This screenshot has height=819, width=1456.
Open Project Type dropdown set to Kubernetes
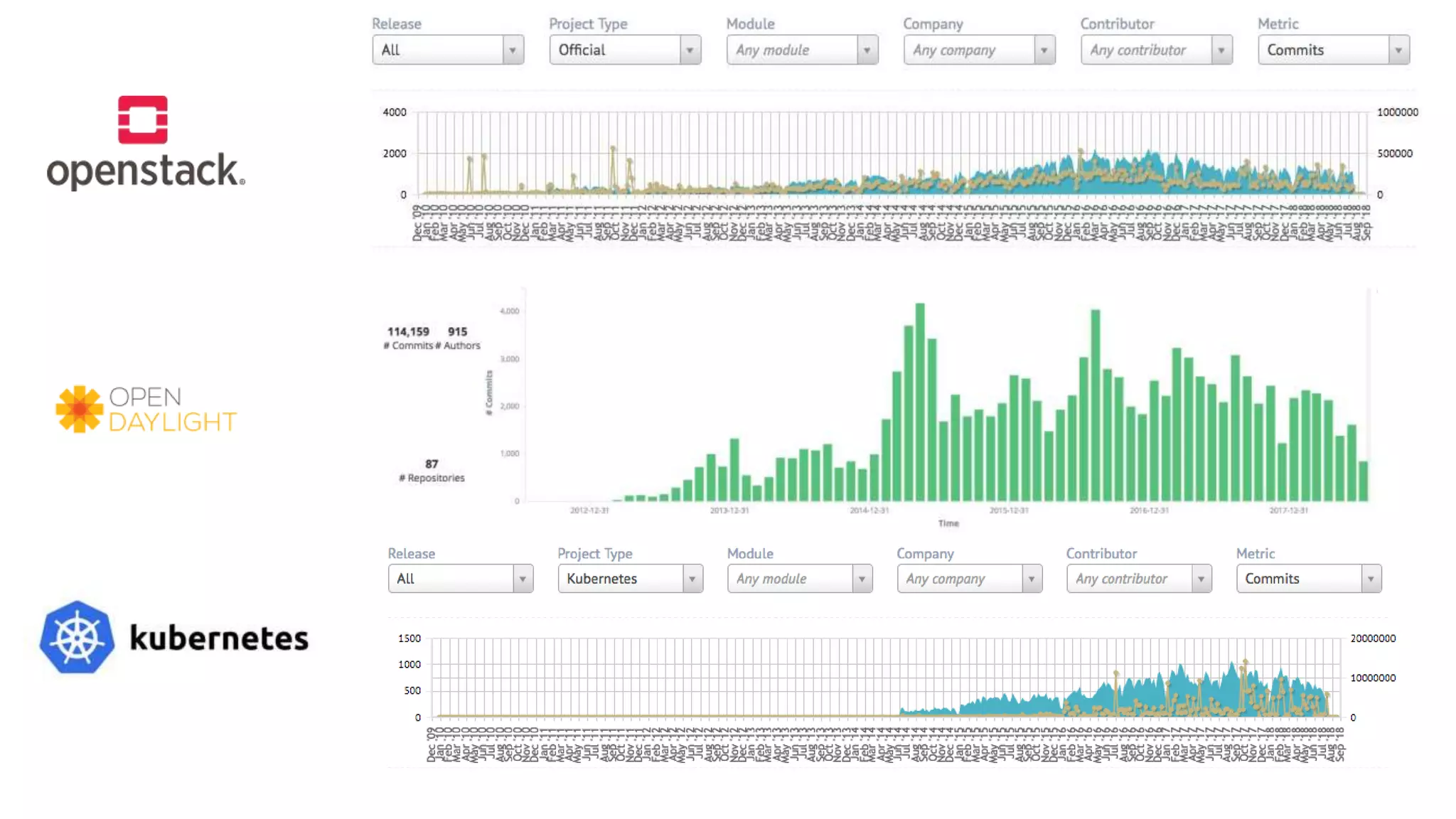coord(630,579)
